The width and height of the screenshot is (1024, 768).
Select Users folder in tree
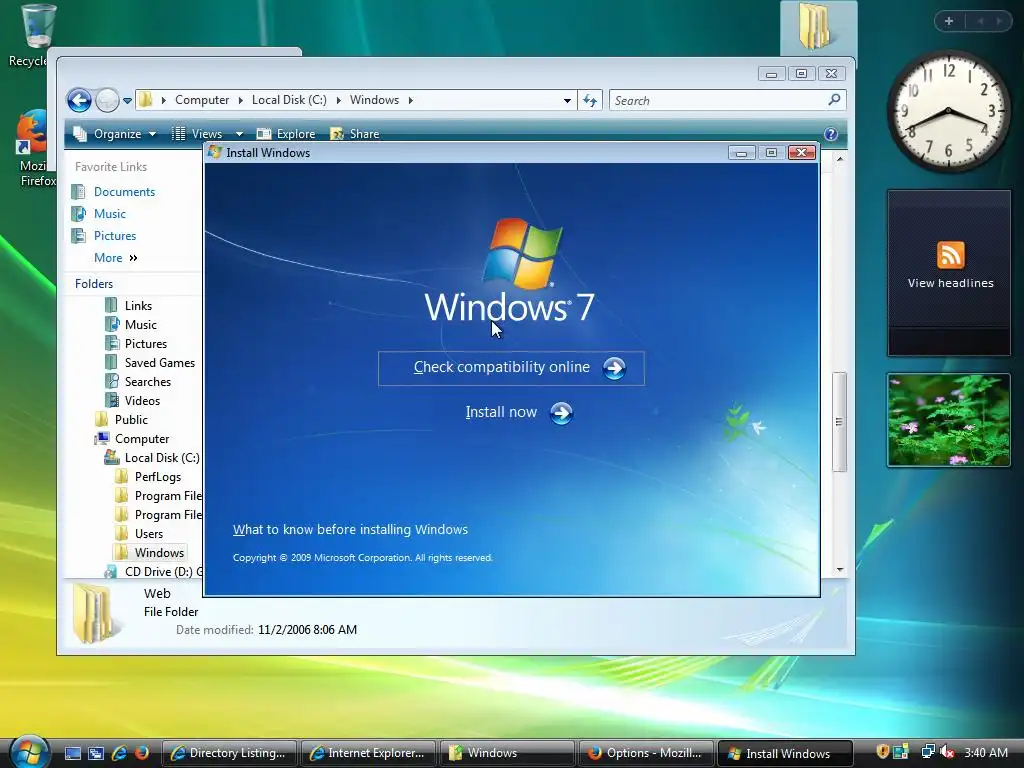coord(148,534)
